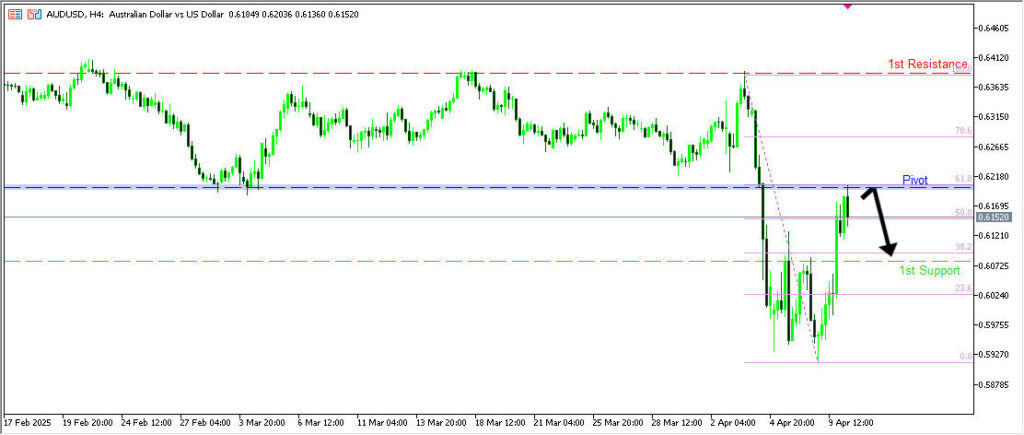The height and width of the screenshot is (435, 1024).
Task: Click the 23.6 Fibonacci level label
Action: 962,288
